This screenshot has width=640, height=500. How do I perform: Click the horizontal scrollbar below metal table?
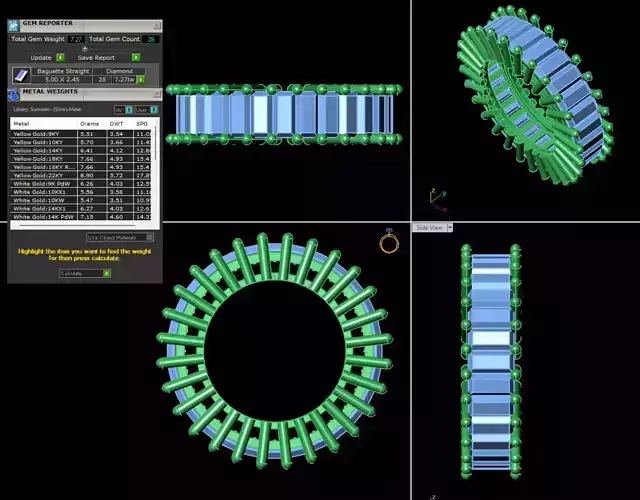tap(77, 225)
